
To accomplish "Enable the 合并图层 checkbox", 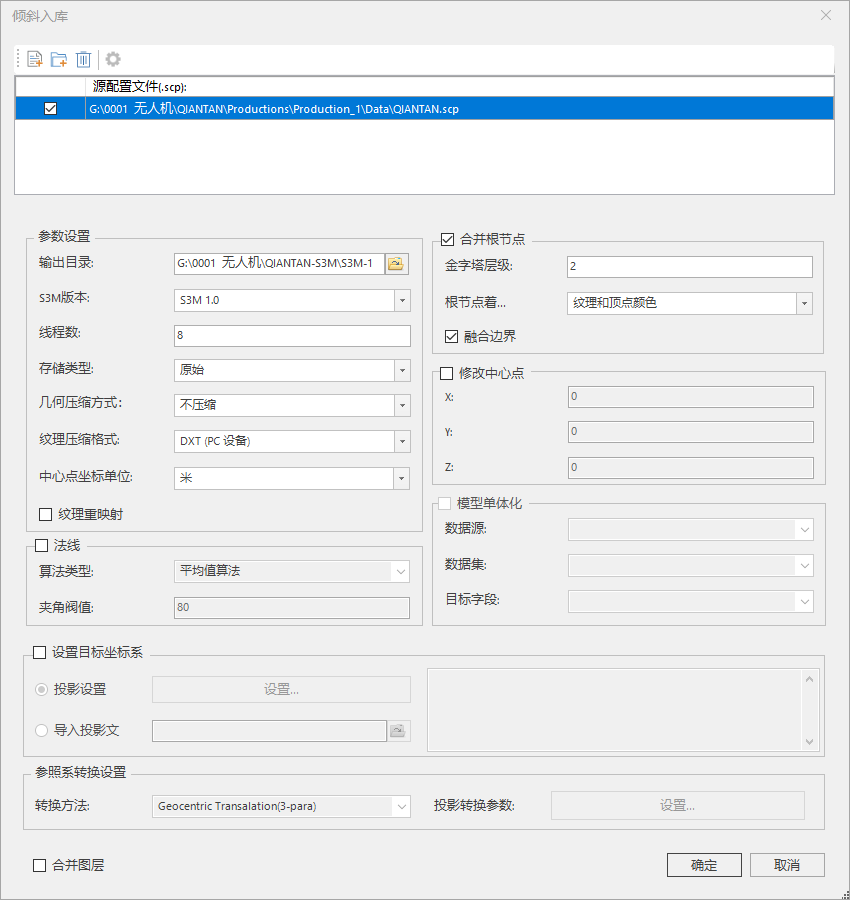I will 39,866.
